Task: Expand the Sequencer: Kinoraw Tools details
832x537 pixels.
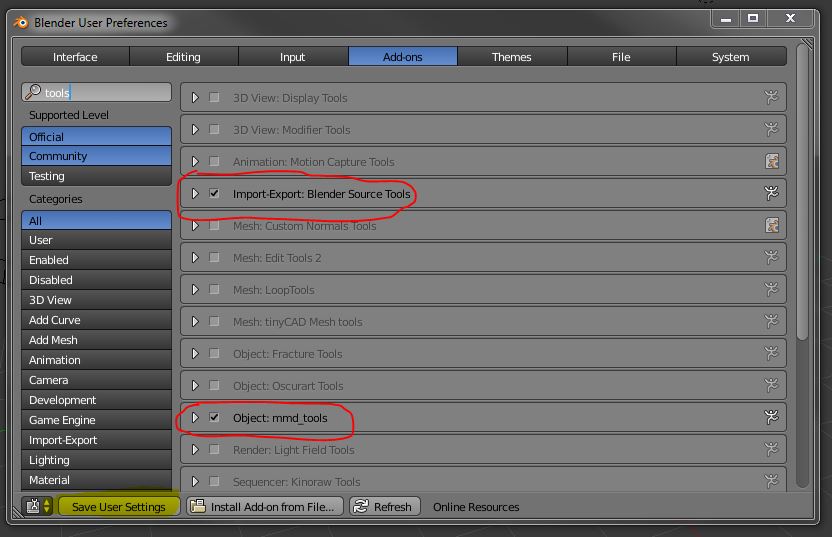Action: tap(195, 481)
